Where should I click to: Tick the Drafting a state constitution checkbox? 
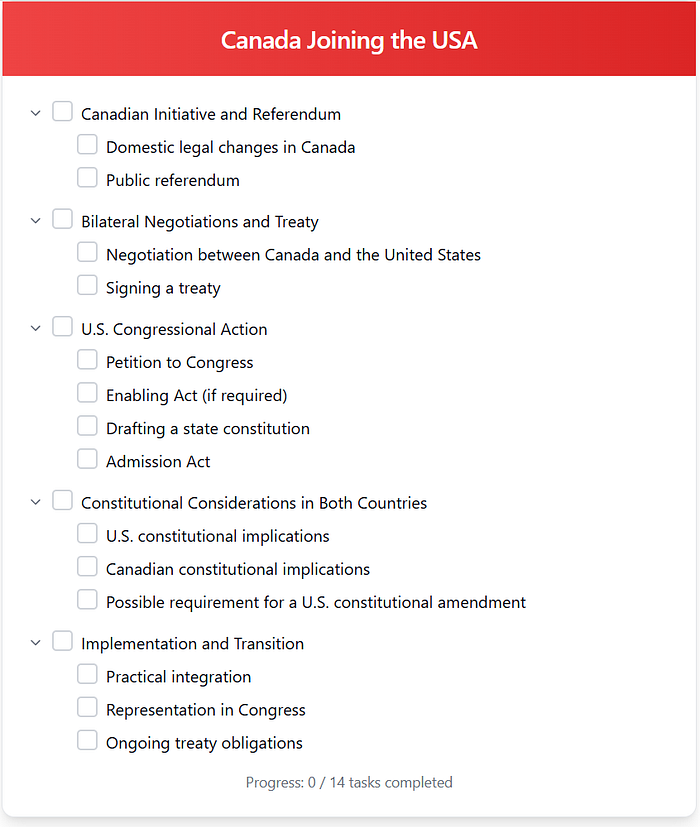click(x=87, y=426)
